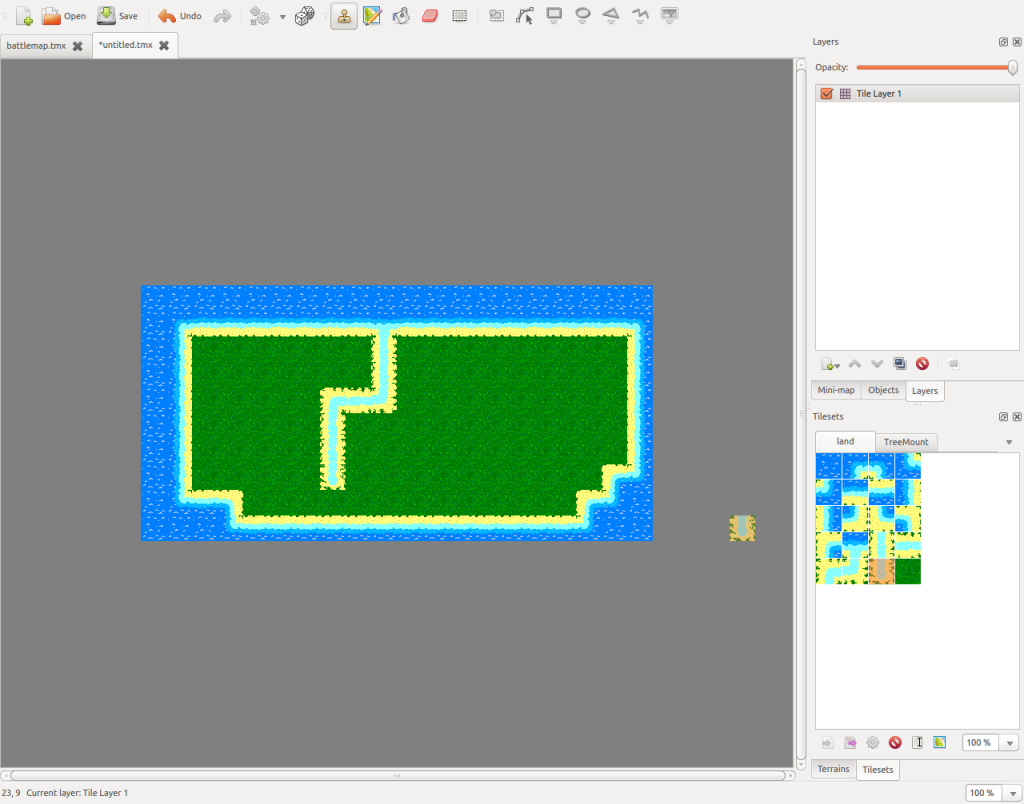Select the Eraser tool
This screenshot has height=804, width=1024.
(x=430, y=16)
